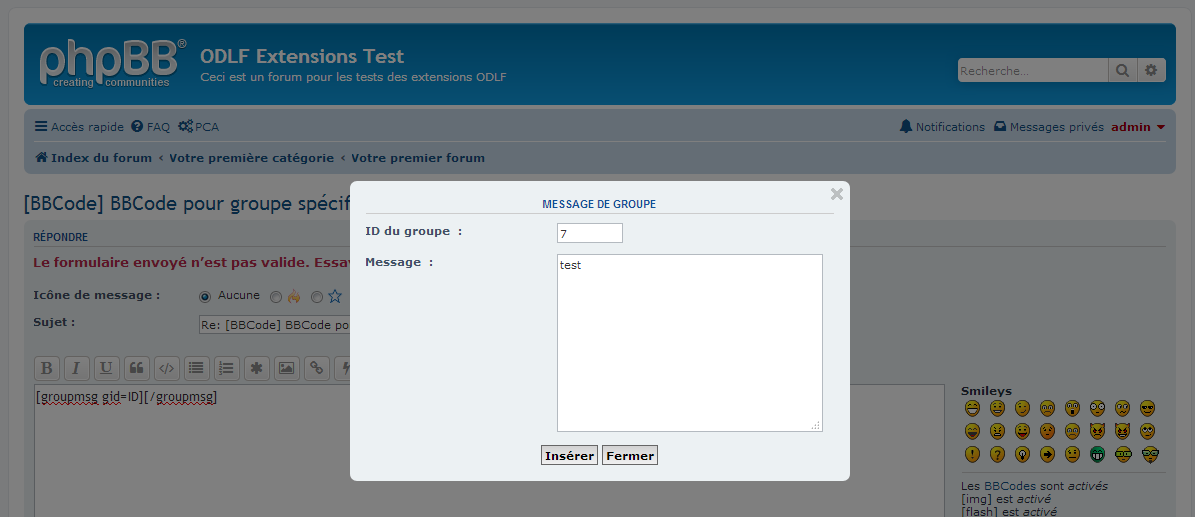The height and width of the screenshot is (517, 1195).
Task: Open the Notifications dropdown
Action: [942, 127]
